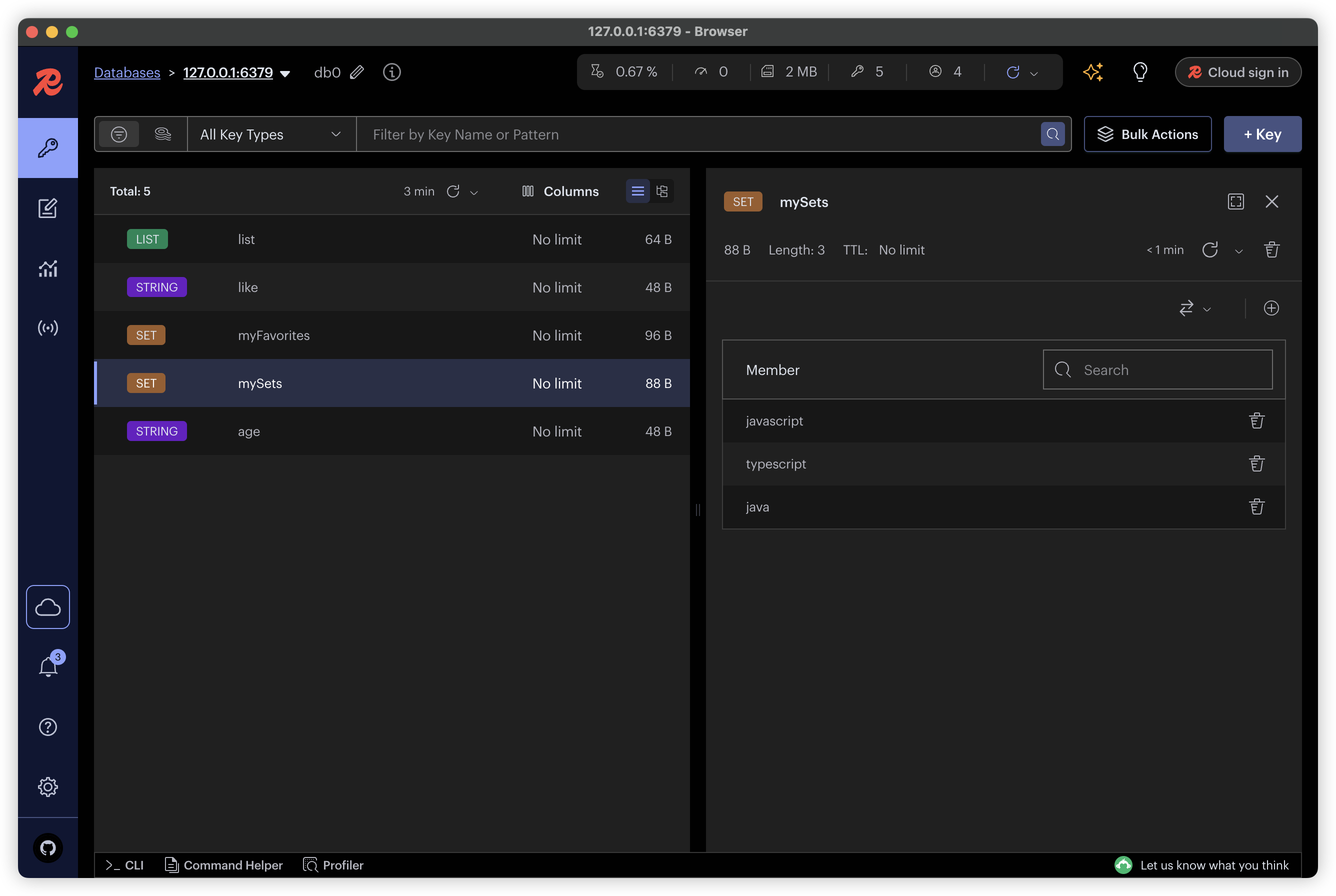
Task: Switch to tree view of keys
Action: [x=661, y=191]
